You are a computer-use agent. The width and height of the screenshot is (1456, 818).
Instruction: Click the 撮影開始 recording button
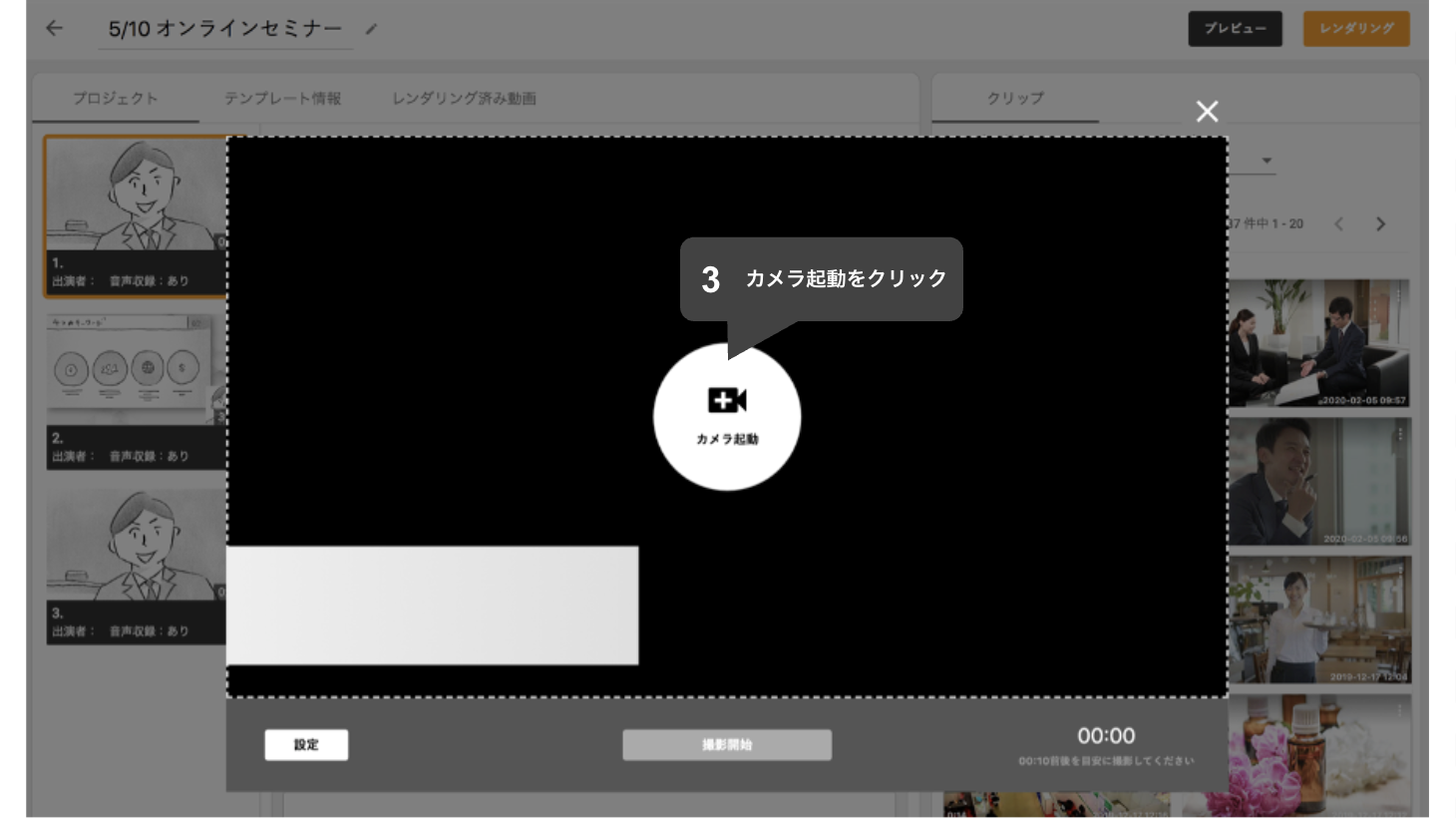tap(727, 744)
